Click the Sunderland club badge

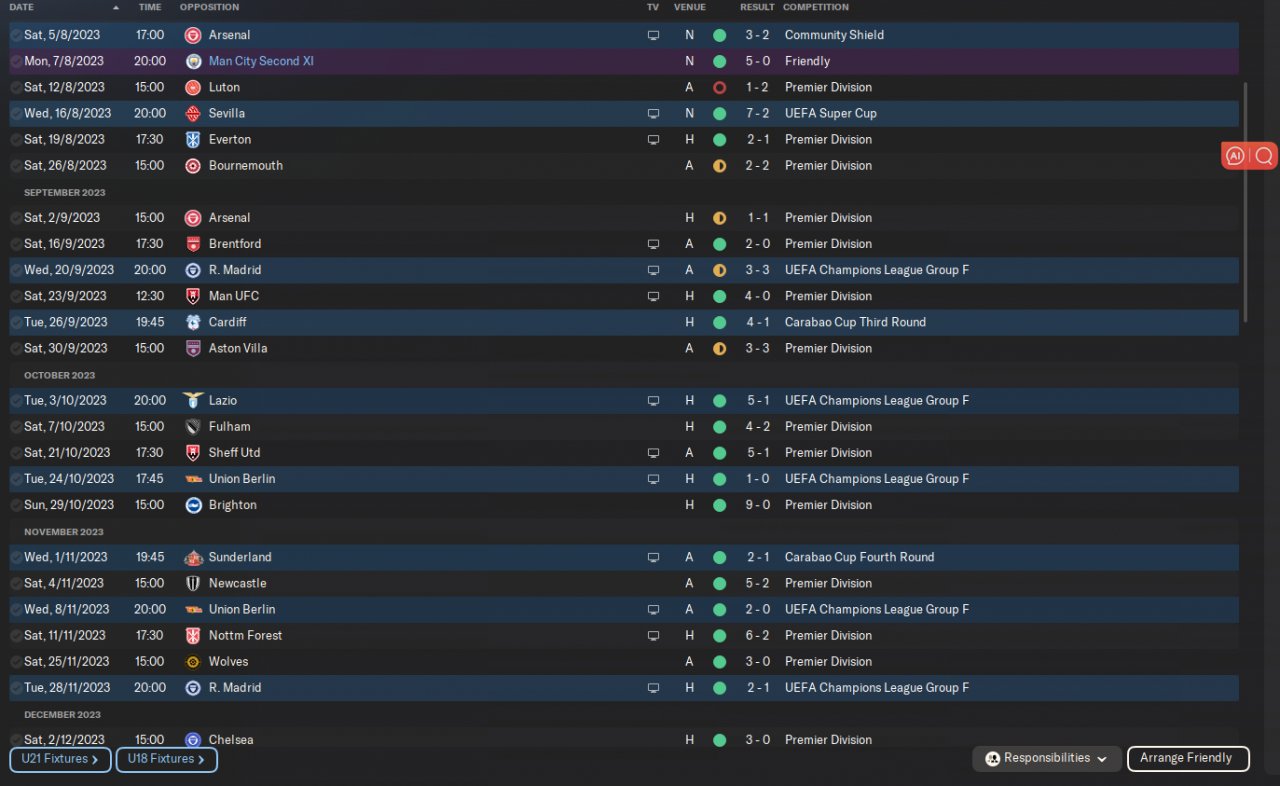tap(193, 557)
